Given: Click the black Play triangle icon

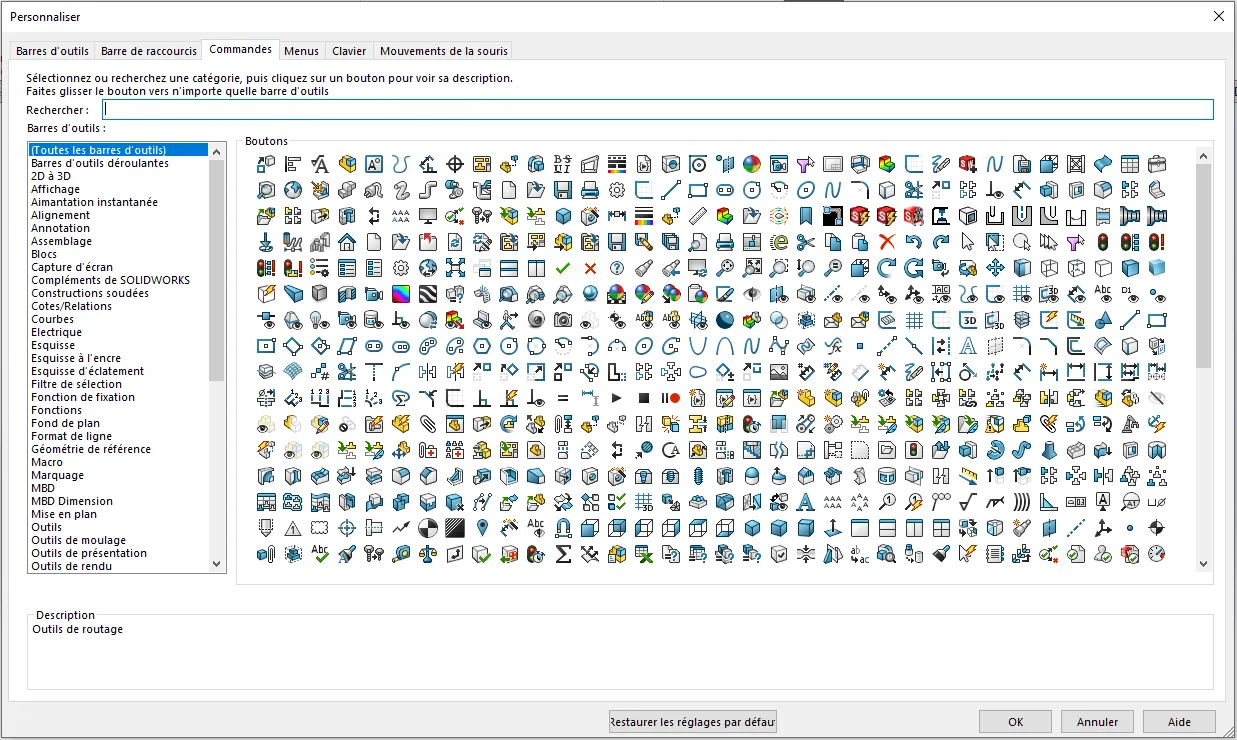Looking at the screenshot, I should [x=617, y=398].
